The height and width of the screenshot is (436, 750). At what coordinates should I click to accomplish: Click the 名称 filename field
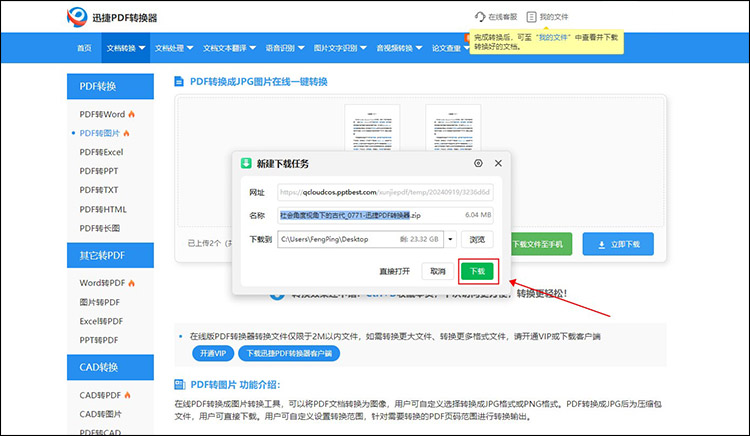click(x=385, y=215)
